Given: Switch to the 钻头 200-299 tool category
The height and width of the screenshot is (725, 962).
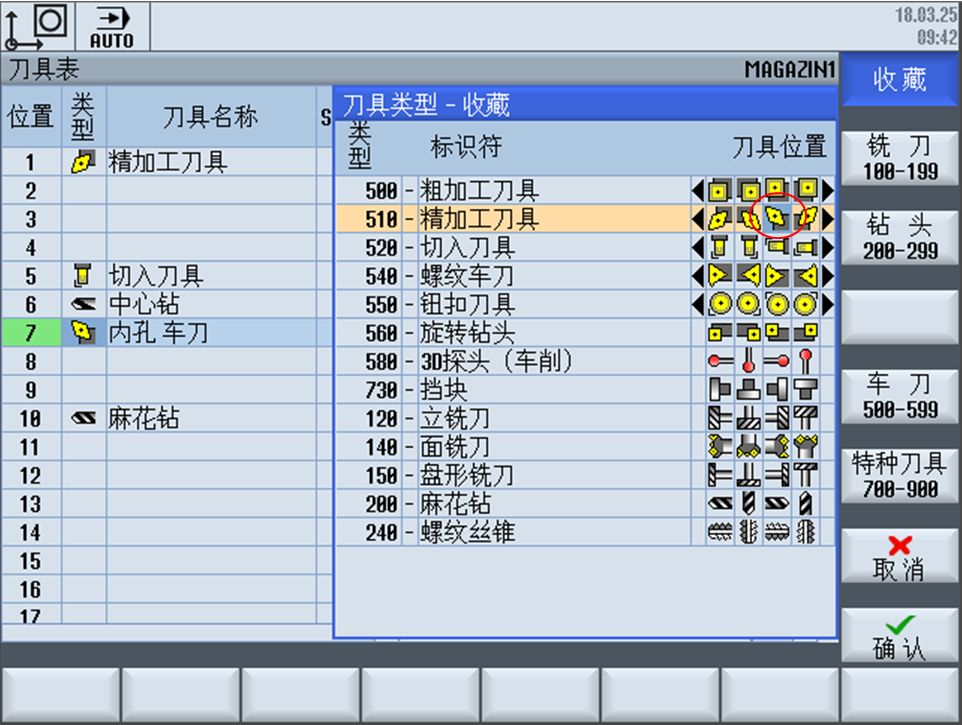Looking at the screenshot, I should [x=900, y=237].
